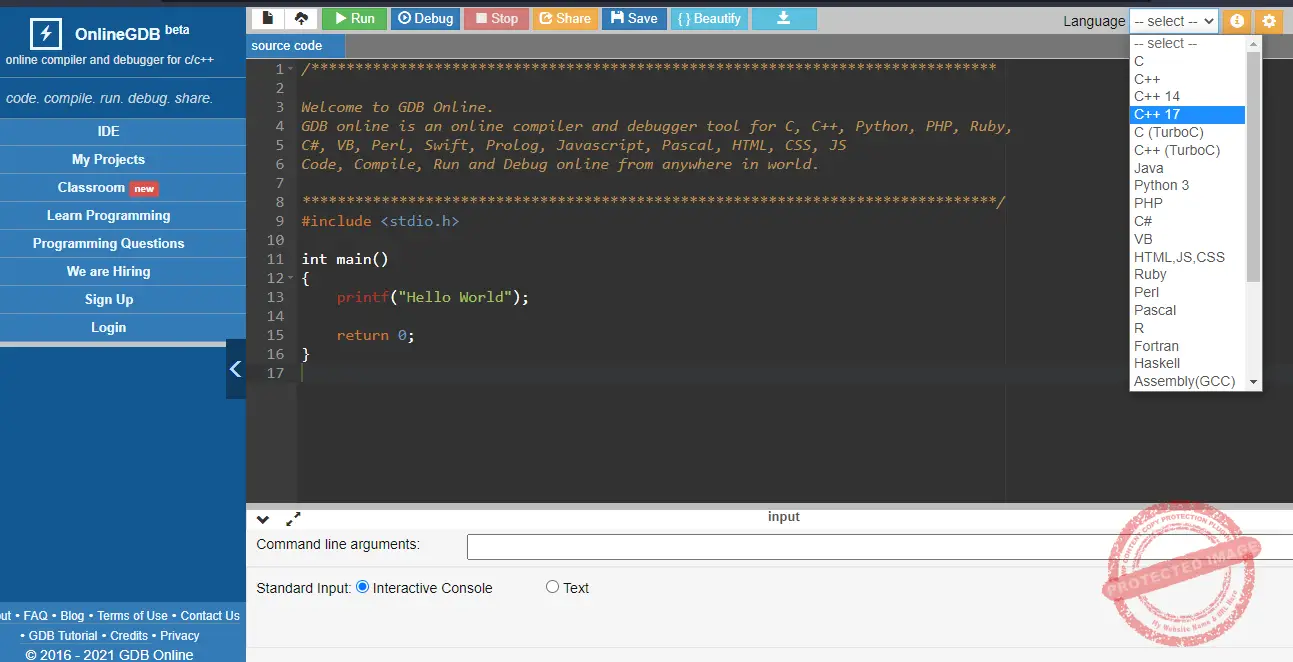Choose Ruby from the language list

click(x=1188, y=274)
